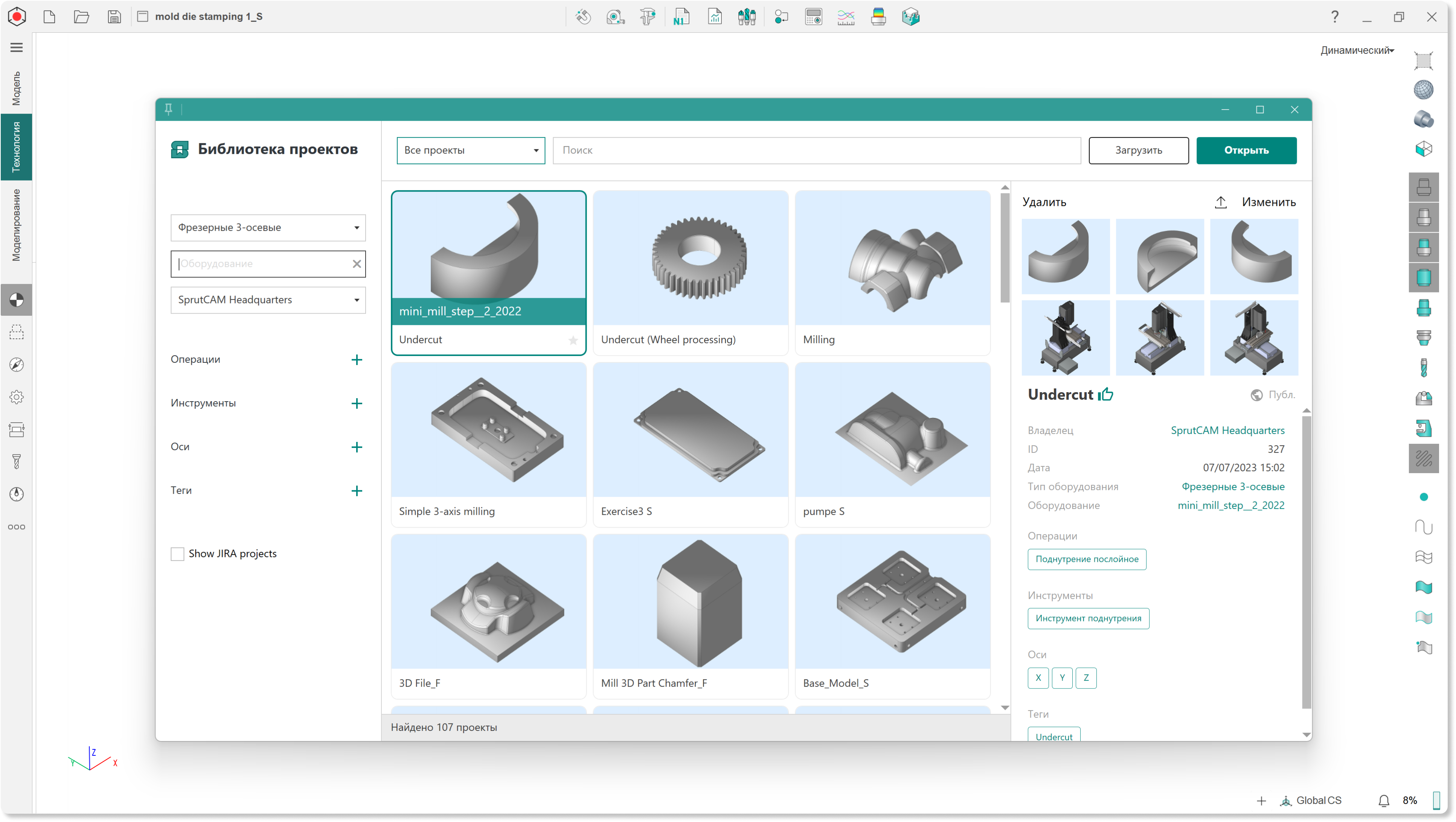Open the help question mark

(x=1334, y=17)
